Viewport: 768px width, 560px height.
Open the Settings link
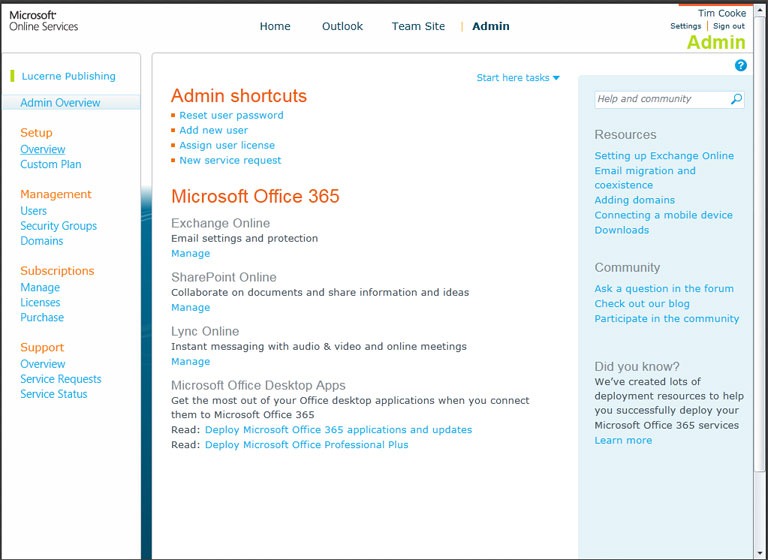[x=685, y=26]
